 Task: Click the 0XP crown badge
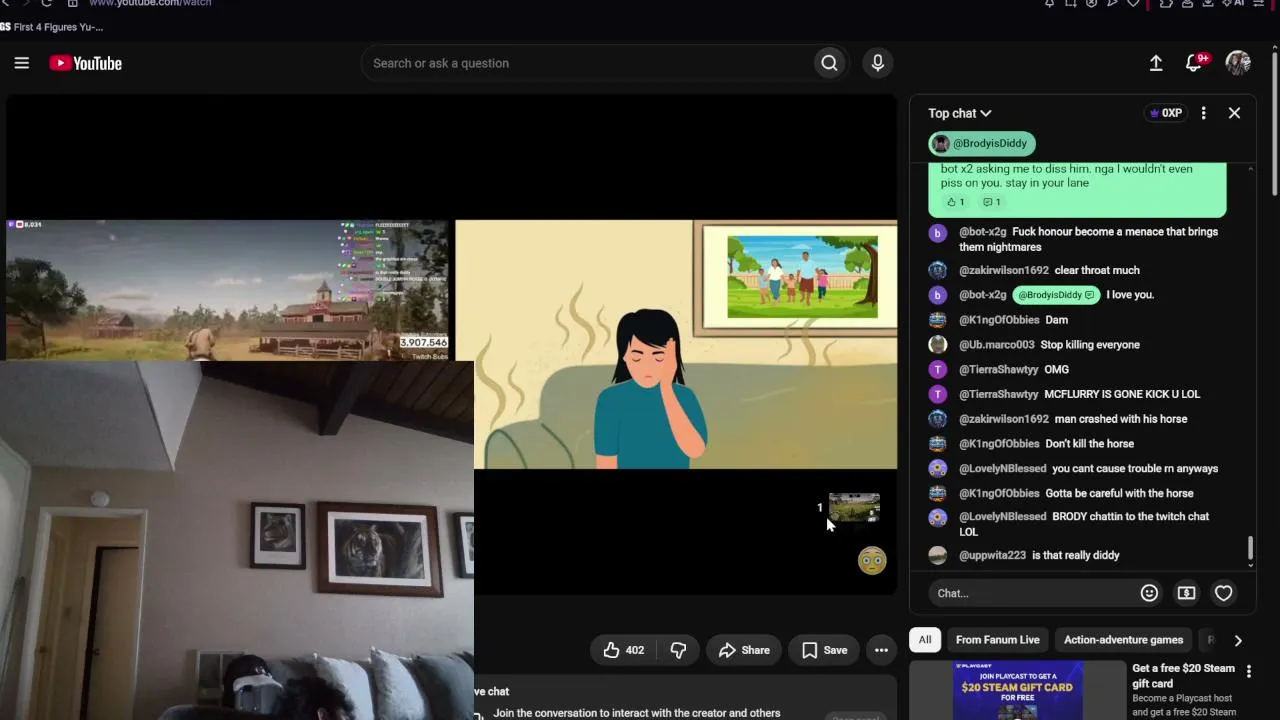tap(1166, 113)
